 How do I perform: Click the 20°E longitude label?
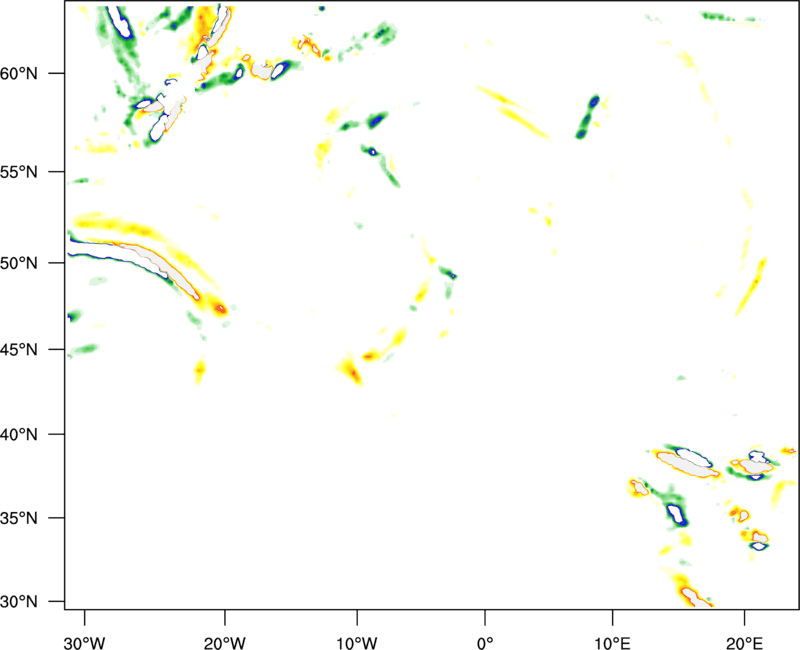[x=744, y=643]
